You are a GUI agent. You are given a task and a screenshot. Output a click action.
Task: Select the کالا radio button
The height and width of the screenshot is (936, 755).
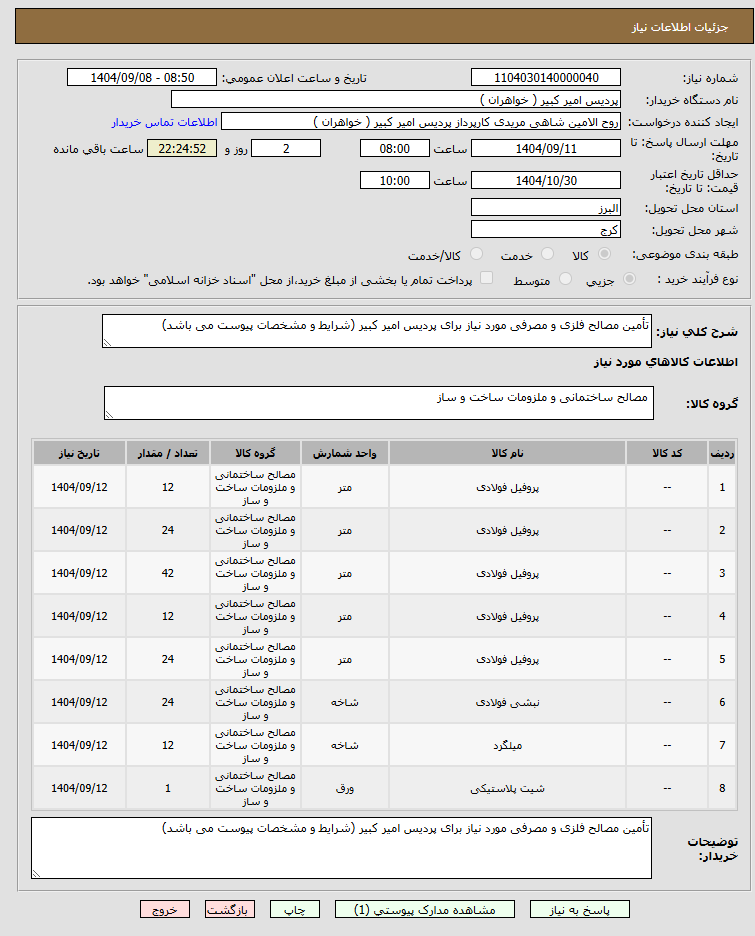point(605,254)
